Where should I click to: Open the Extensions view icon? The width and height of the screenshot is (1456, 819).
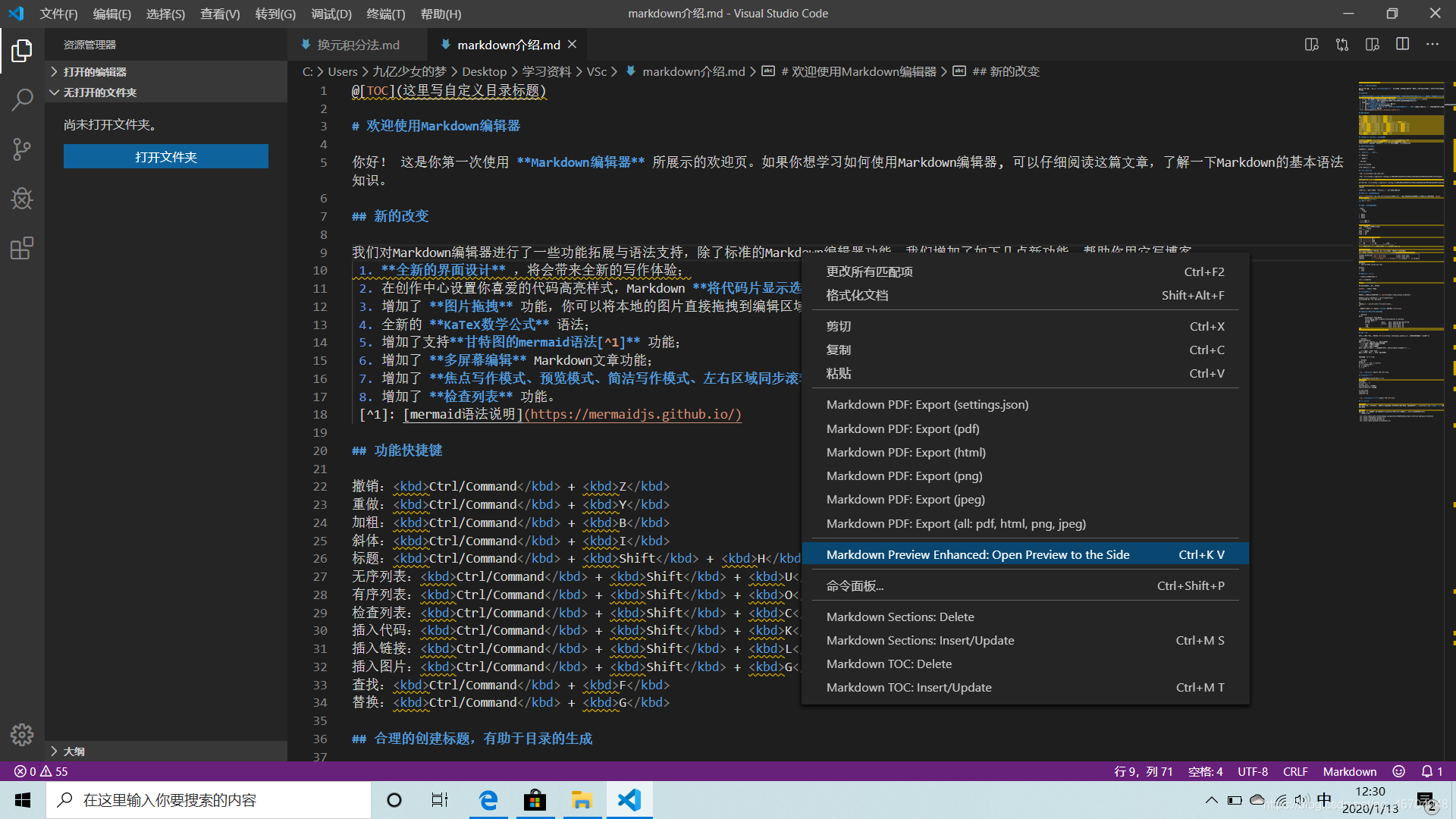(22, 249)
